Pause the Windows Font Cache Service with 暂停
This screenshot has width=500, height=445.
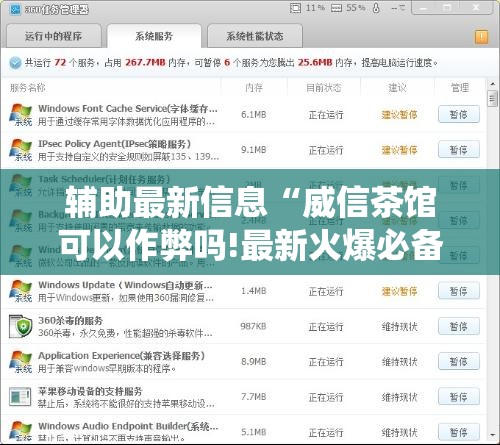click(459, 114)
